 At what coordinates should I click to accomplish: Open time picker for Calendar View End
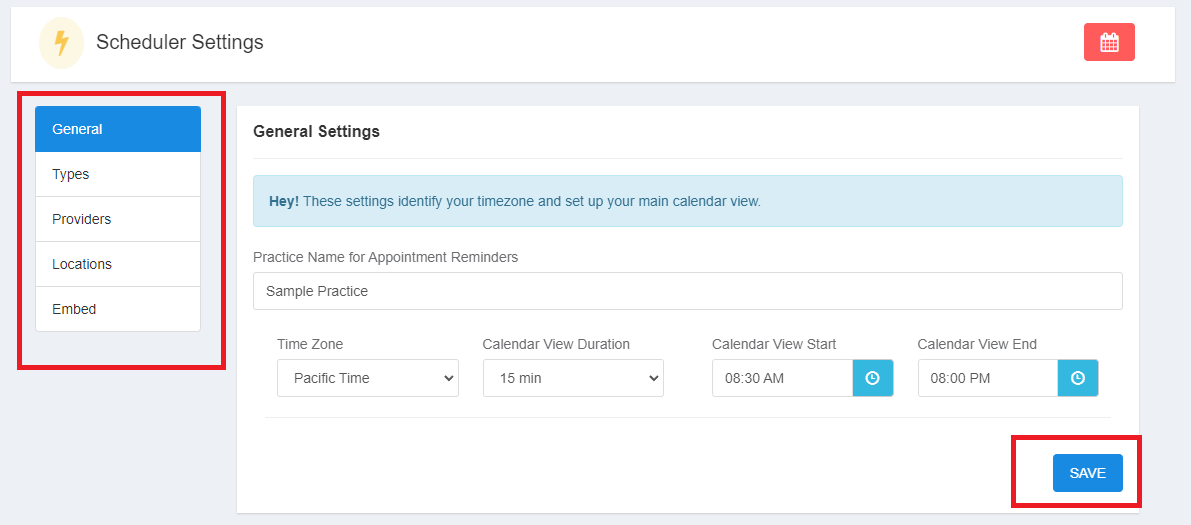click(1077, 378)
